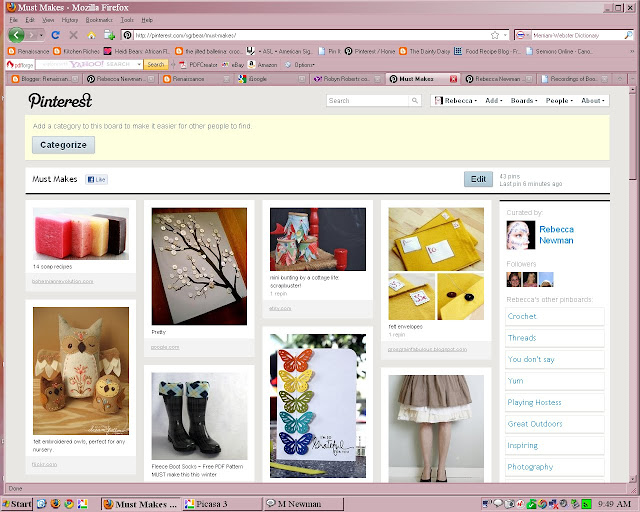The width and height of the screenshot is (640, 512).
Task: Open the Crochet pinboard
Action: [x=555, y=316]
